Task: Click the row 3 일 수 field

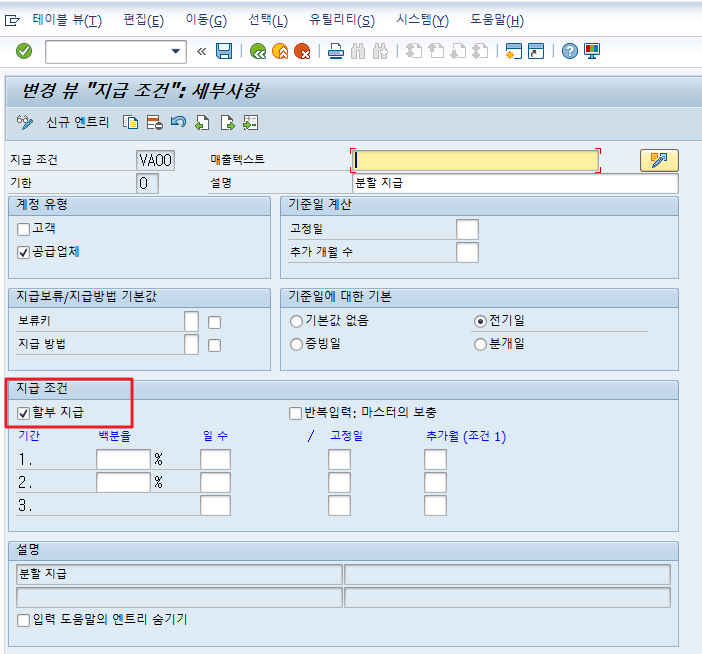Action: click(x=215, y=506)
